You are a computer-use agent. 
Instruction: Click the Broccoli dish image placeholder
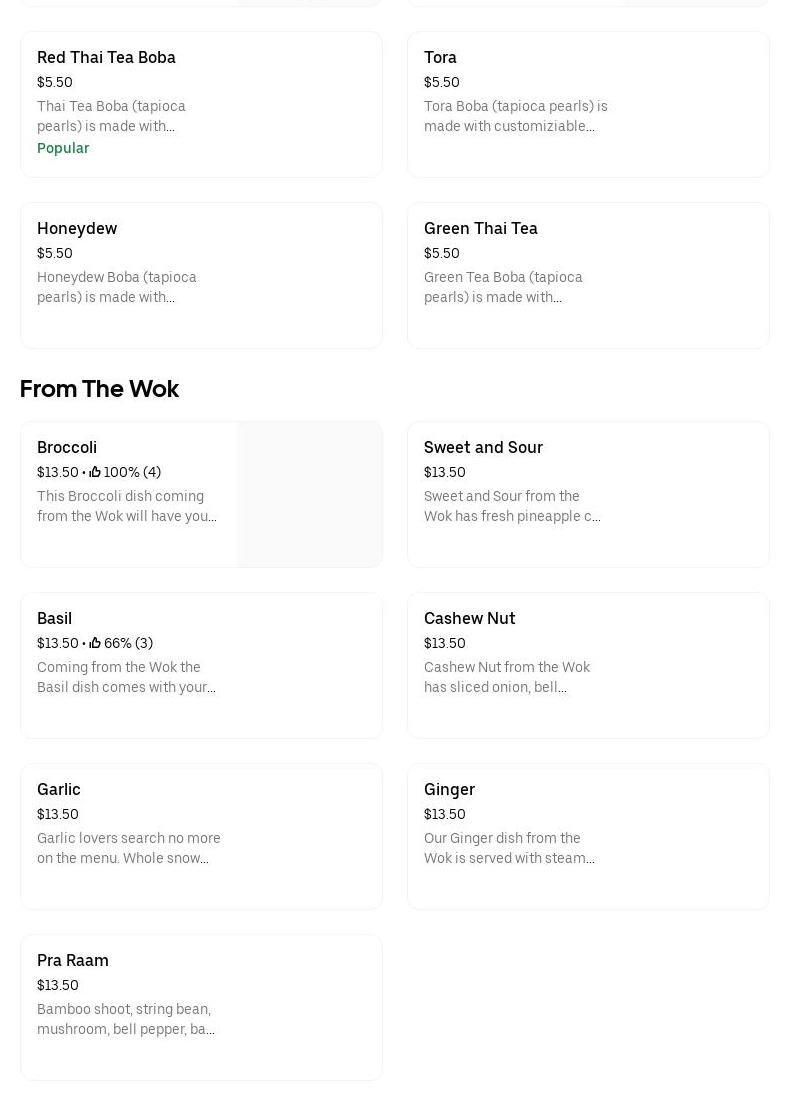pyautogui.click(x=310, y=494)
